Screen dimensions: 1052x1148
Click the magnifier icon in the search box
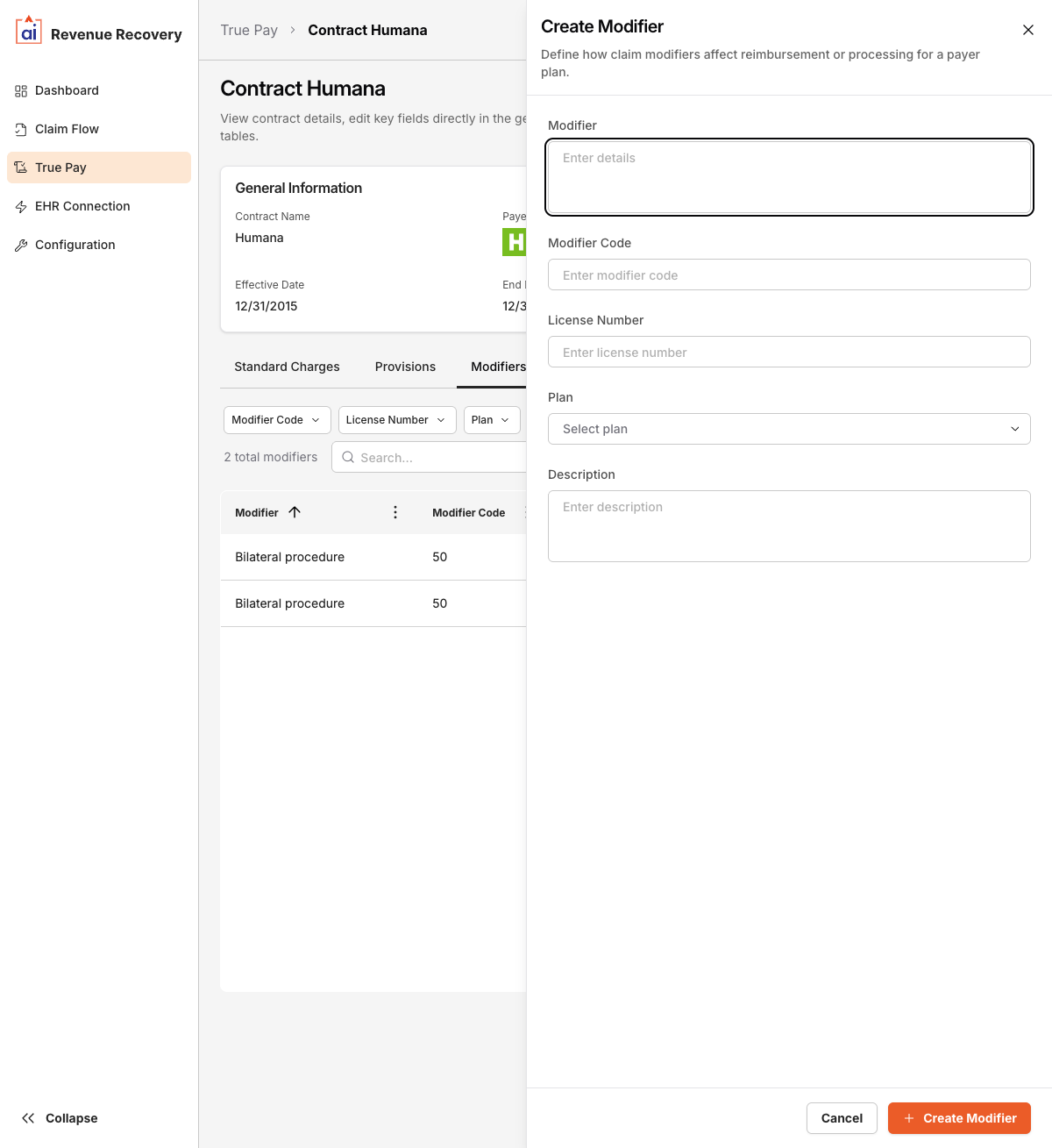coord(348,457)
